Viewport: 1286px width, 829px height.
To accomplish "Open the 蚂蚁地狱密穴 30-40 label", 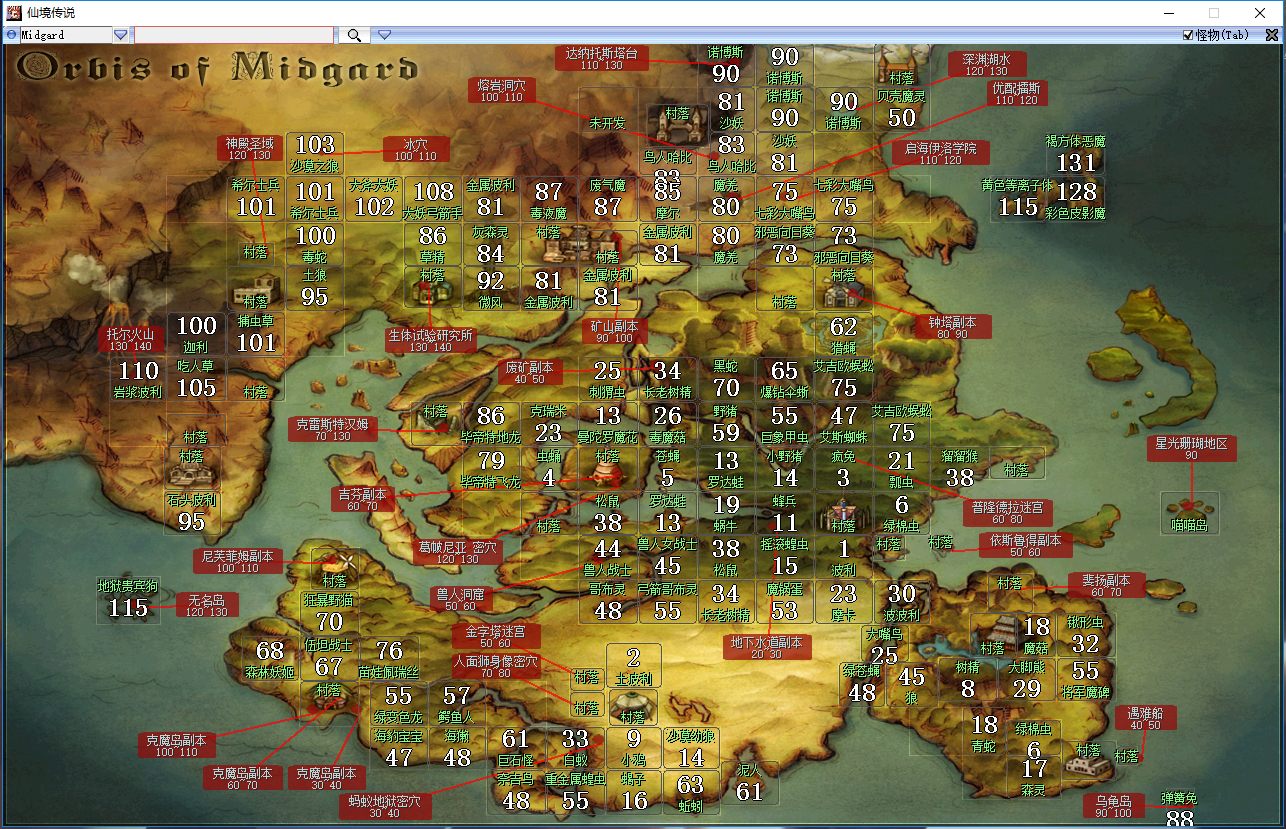I will (x=385, y=806).
